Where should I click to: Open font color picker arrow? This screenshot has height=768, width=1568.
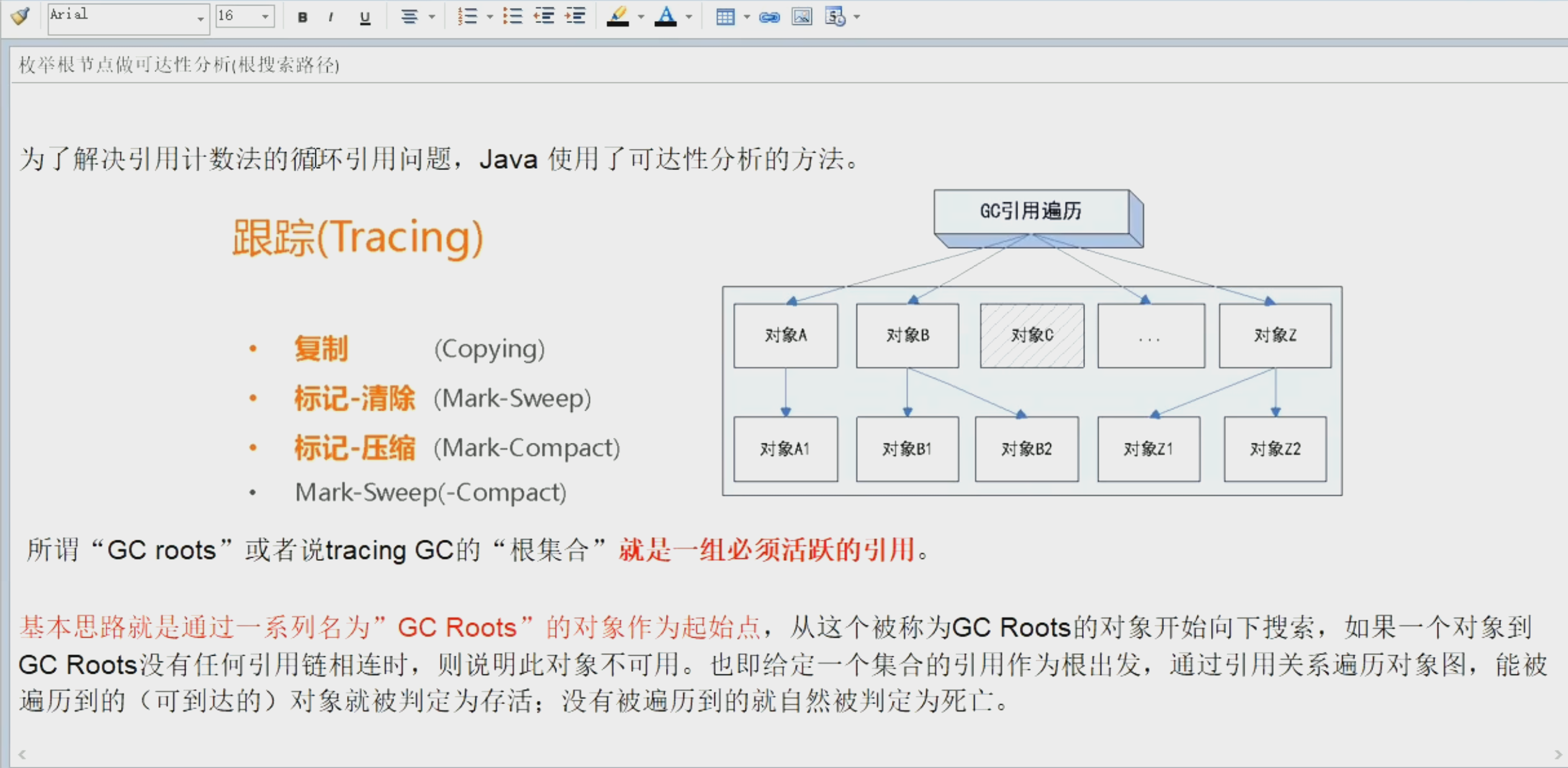688,17
